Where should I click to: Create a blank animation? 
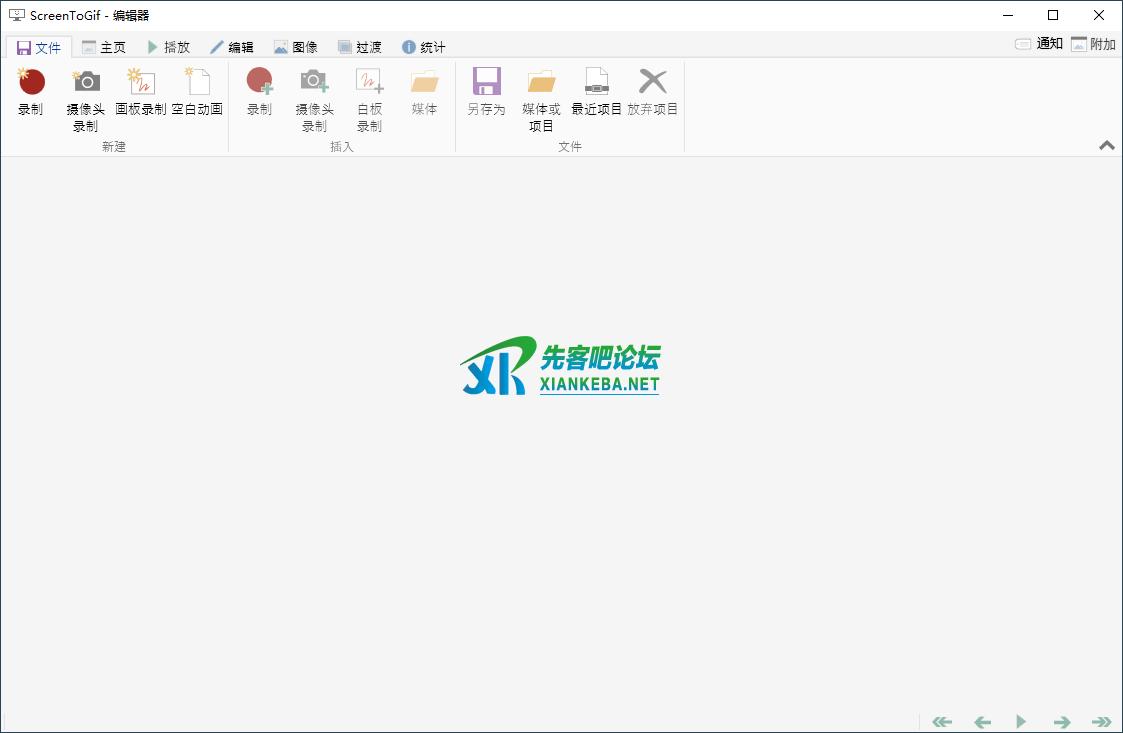pyautogui.click(x=197, y=83)
